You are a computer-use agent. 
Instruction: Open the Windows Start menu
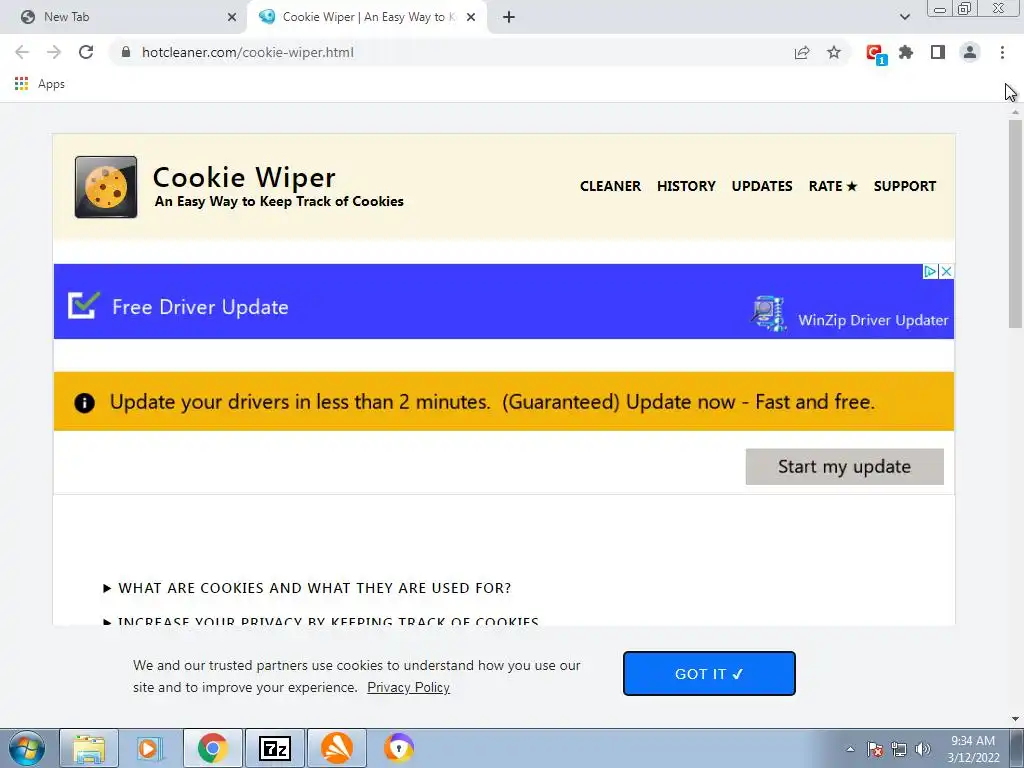(x=27, y=748)
